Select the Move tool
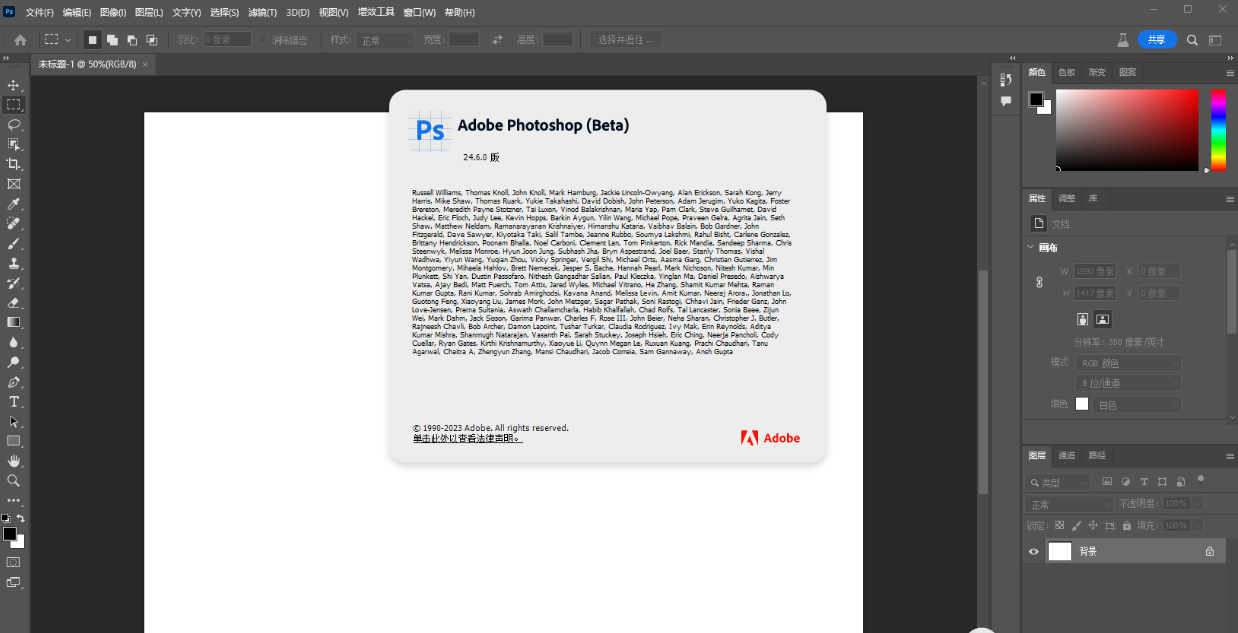Screen dimensions: 1238x633 (14, 85)
